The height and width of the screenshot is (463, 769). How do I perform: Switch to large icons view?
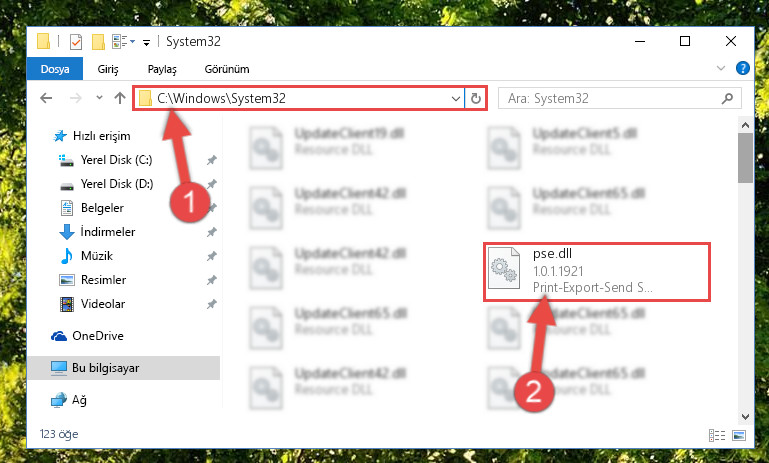point(739,435)
